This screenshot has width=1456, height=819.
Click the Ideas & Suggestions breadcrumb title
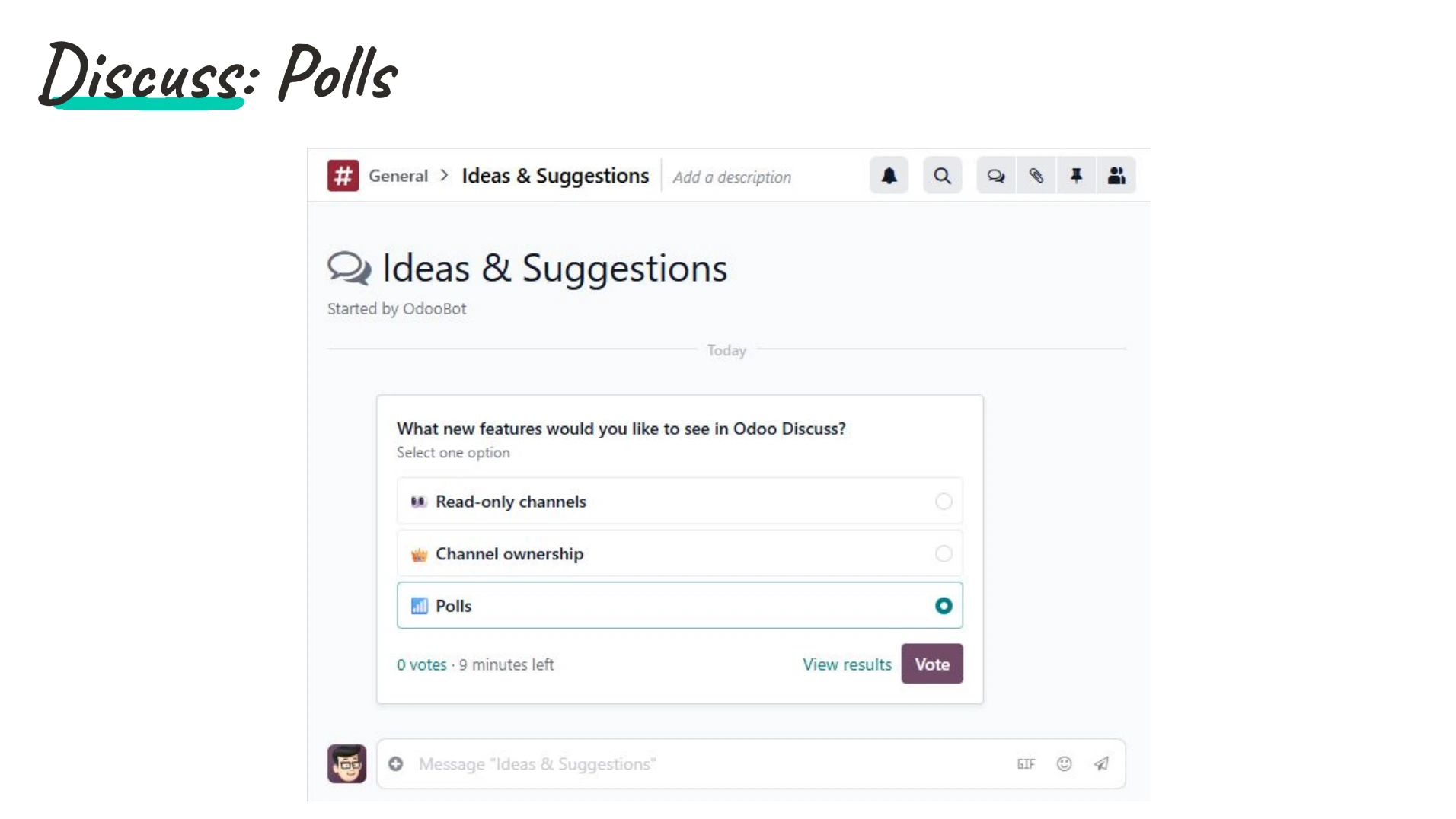click(x=555, y=175)
